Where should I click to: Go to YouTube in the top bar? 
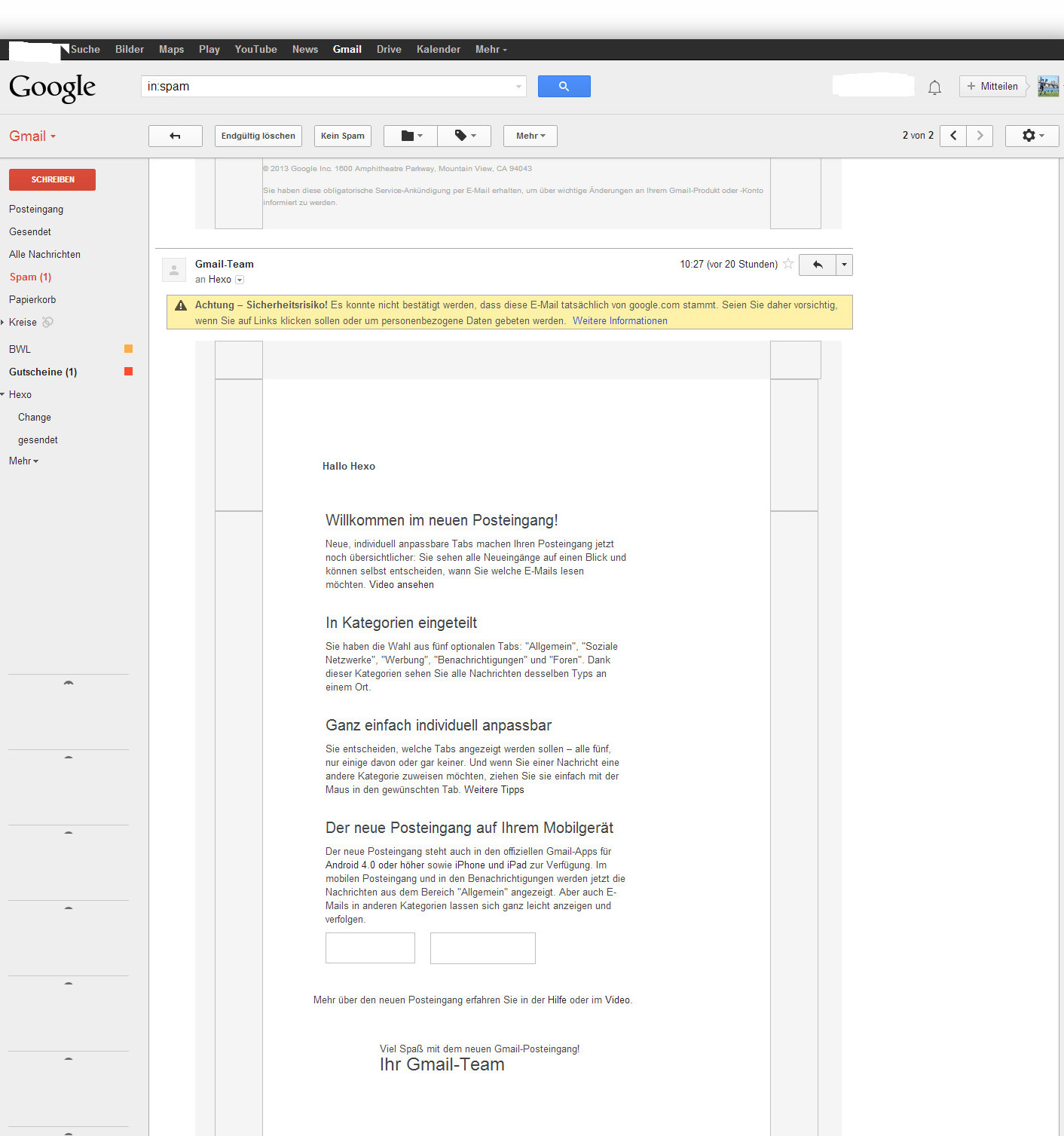point(256,50)
